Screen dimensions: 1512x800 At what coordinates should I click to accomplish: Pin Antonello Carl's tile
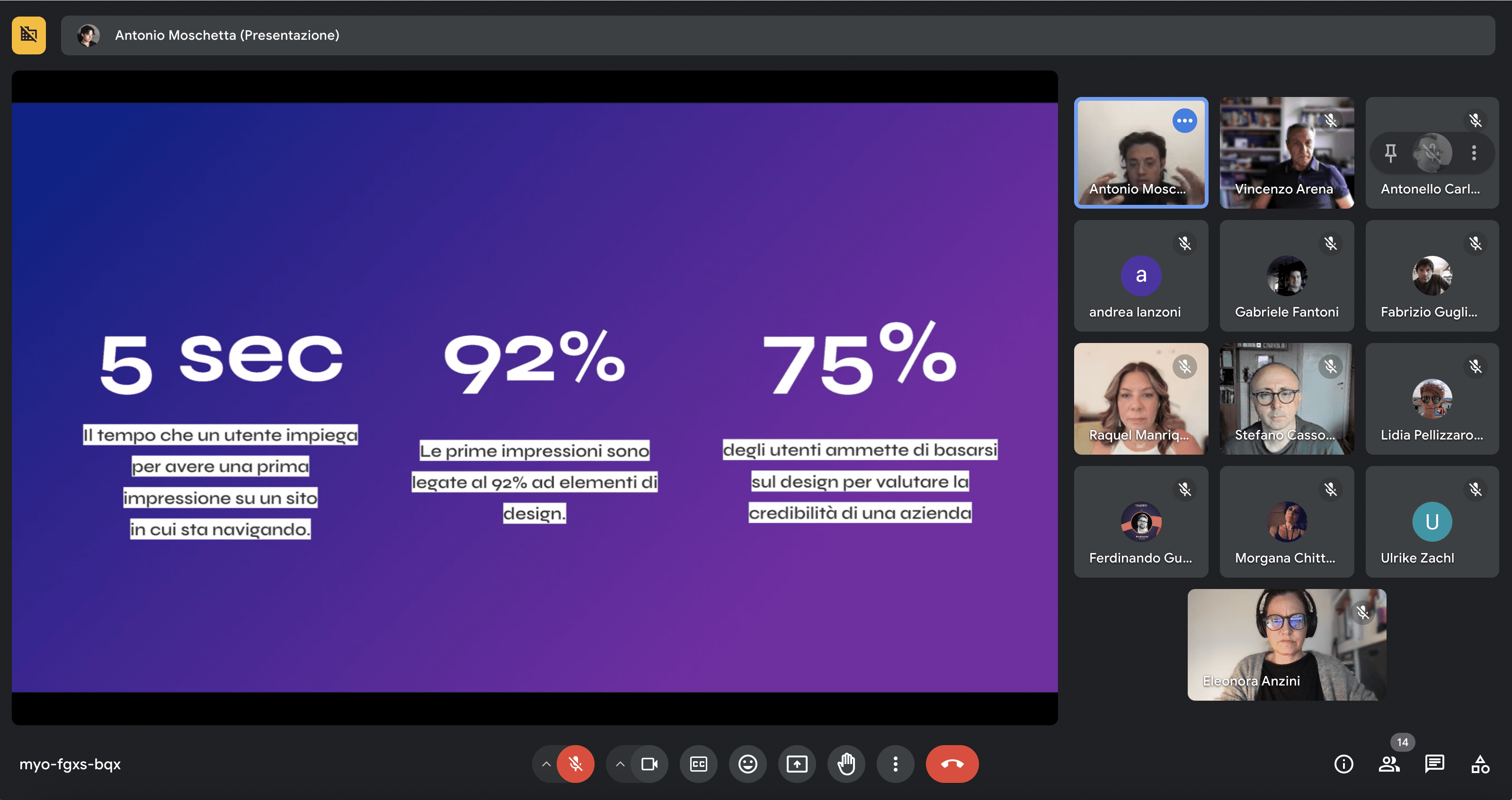(1390, 152)
